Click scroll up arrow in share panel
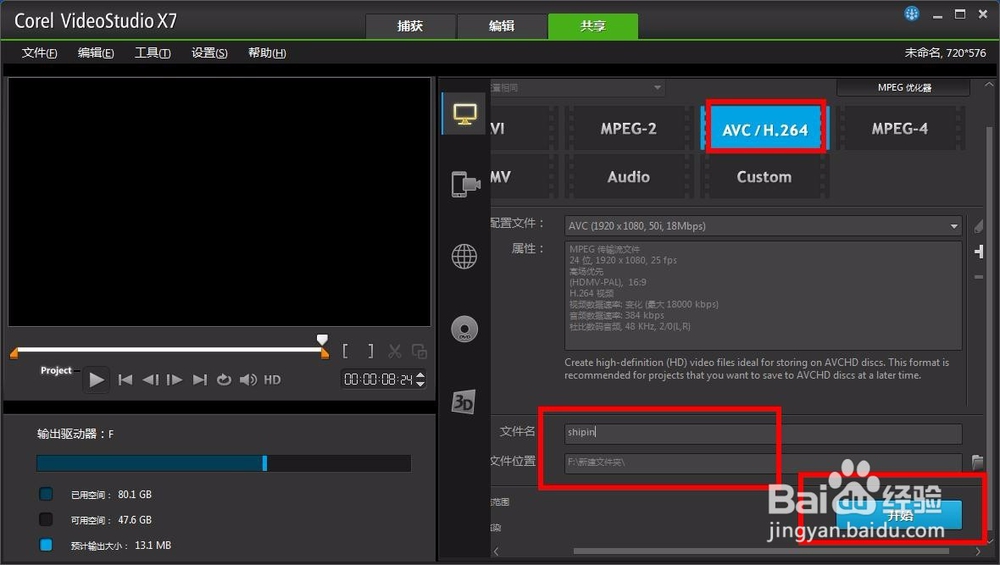 (989, 84)
